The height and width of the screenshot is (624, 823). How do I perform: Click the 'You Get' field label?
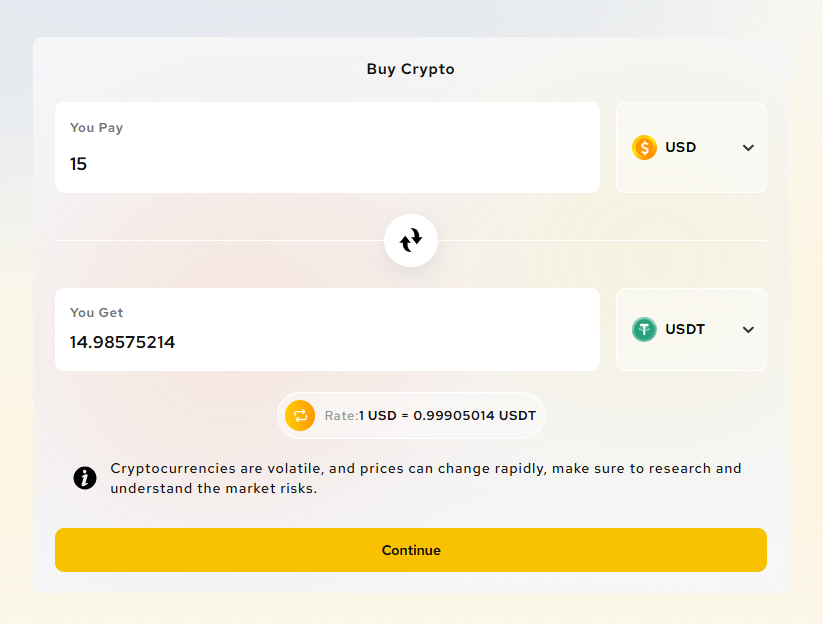pyautogui.click(x=97, y=313)
